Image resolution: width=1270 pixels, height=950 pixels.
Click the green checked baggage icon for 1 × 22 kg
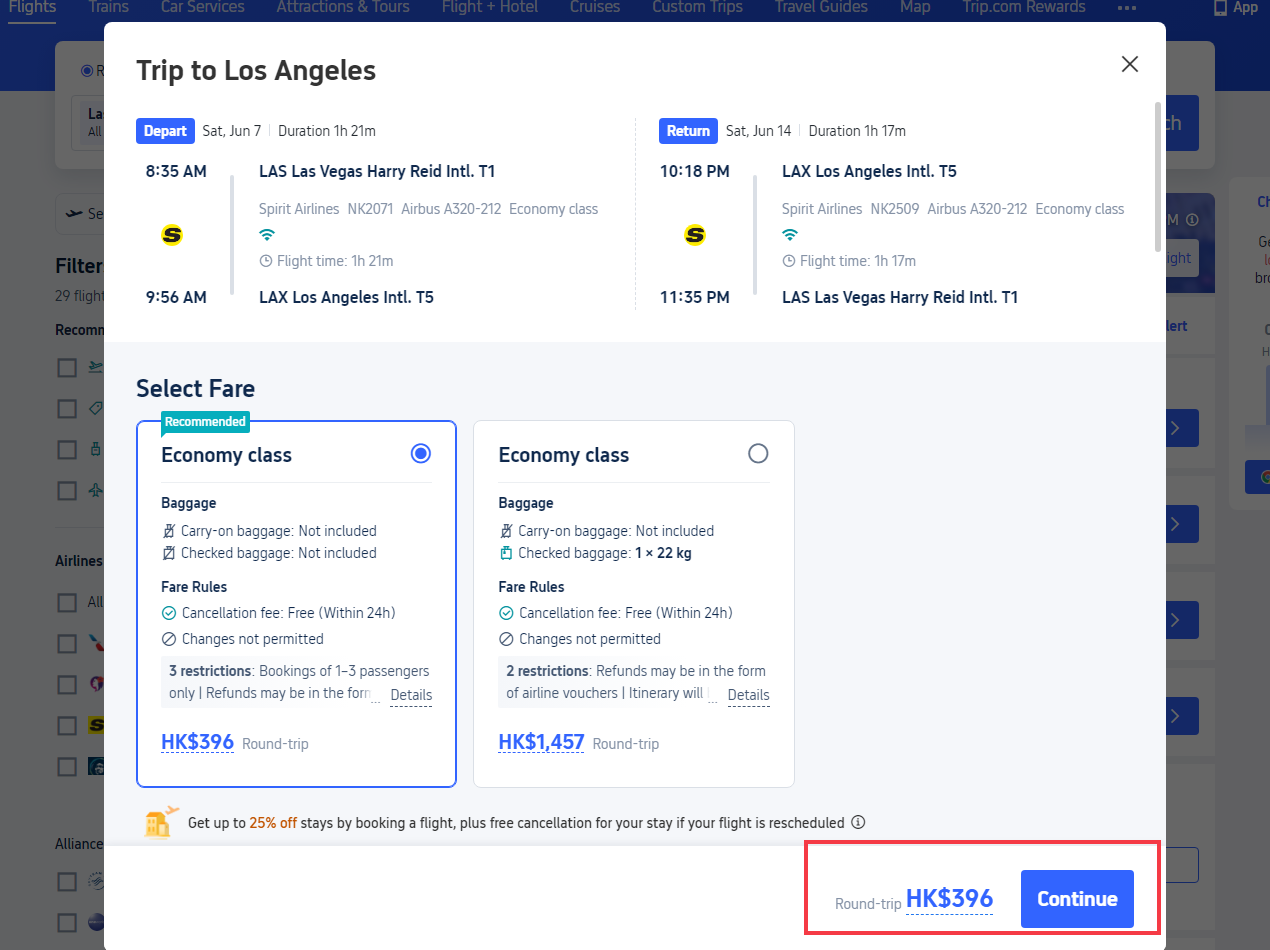pyautogui.click(x=506, y=553)
